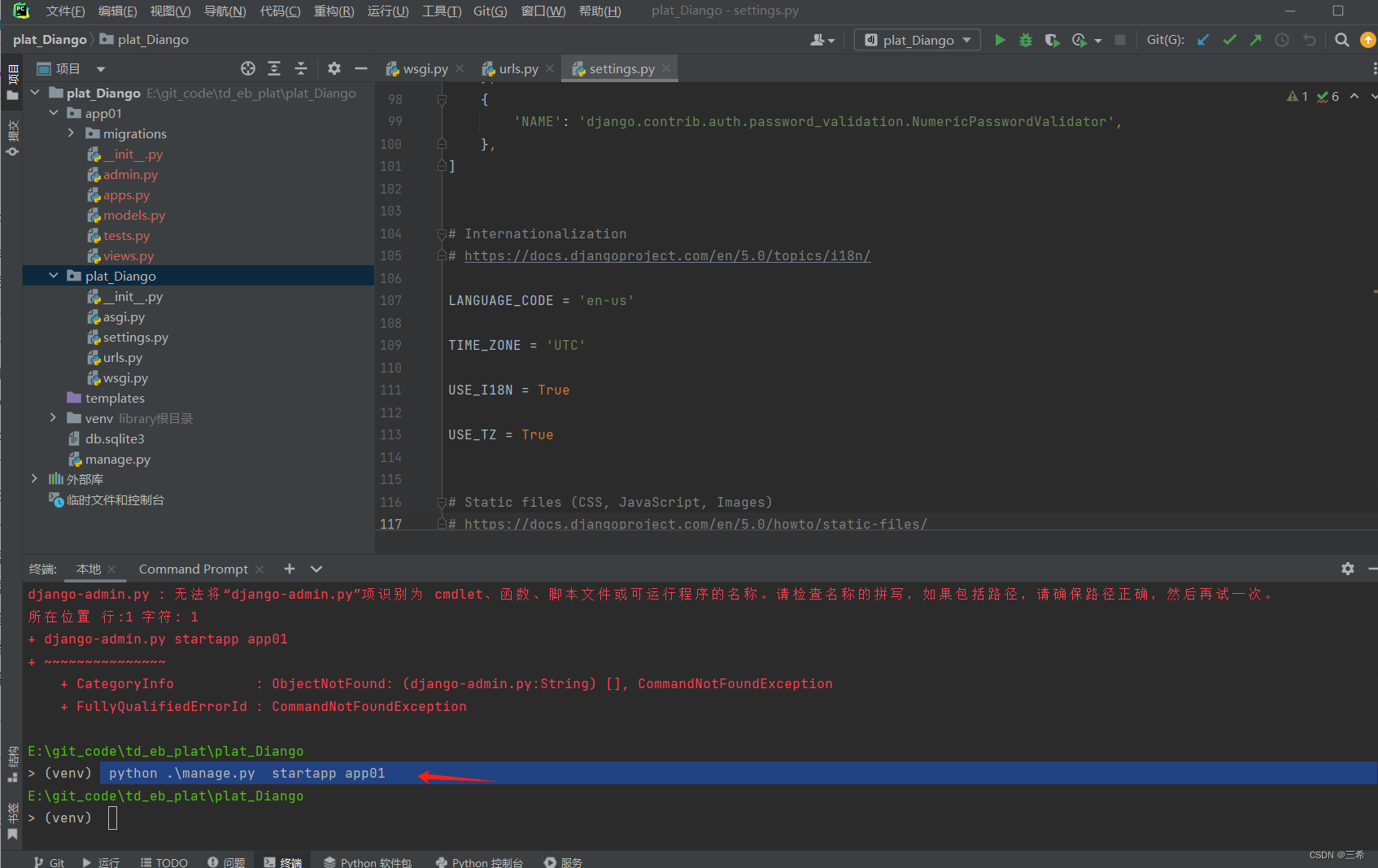Open project panel options gear
The width and height of the screenshot is (1378, 868).
coord(334,68)
